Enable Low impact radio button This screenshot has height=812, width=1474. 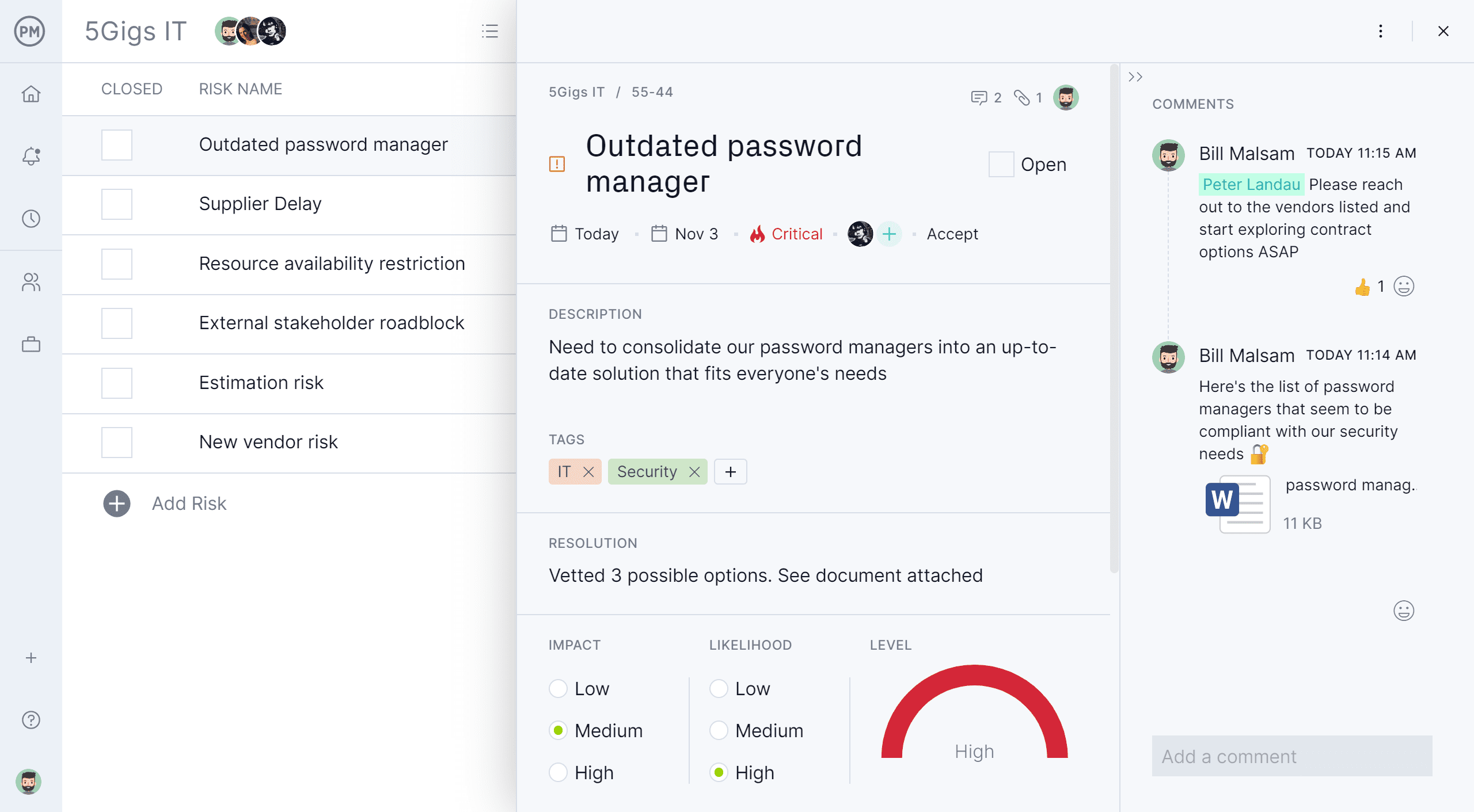tap(557, 688)
